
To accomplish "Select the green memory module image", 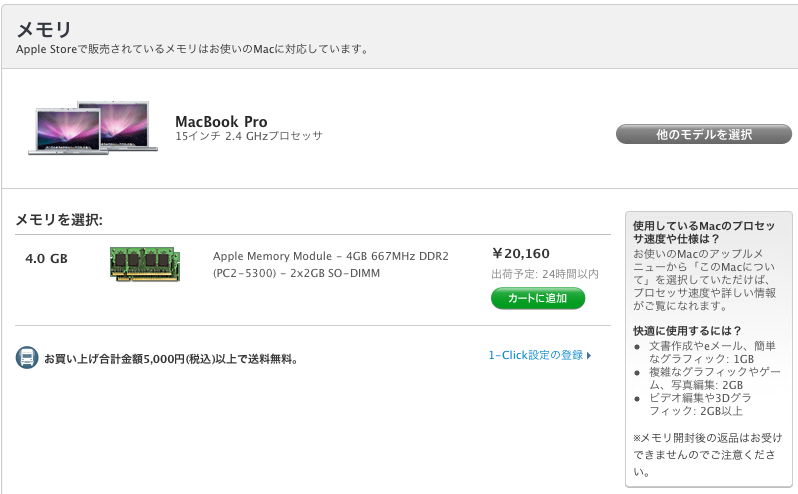I will click(x=145, y=264).
